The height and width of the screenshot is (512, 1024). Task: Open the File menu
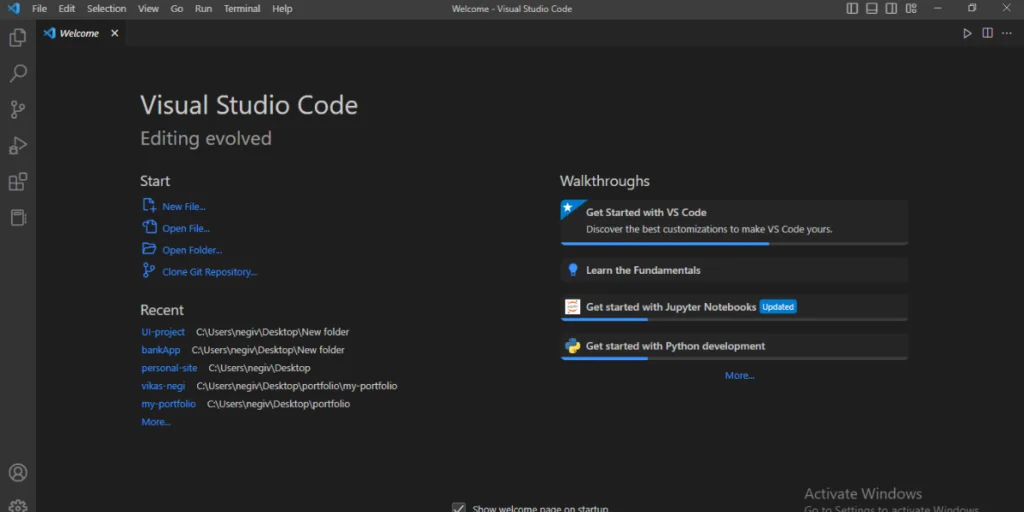tap(39, 8)
